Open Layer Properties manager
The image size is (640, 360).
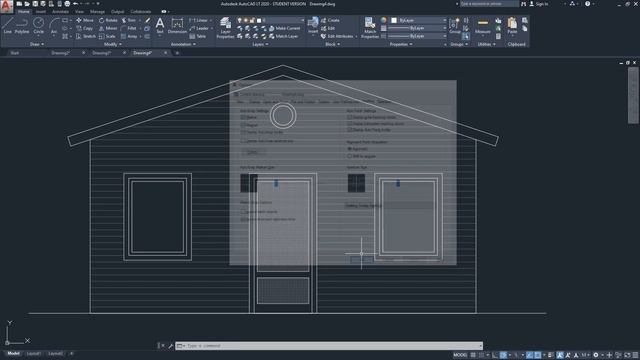[x=225, y=28]
